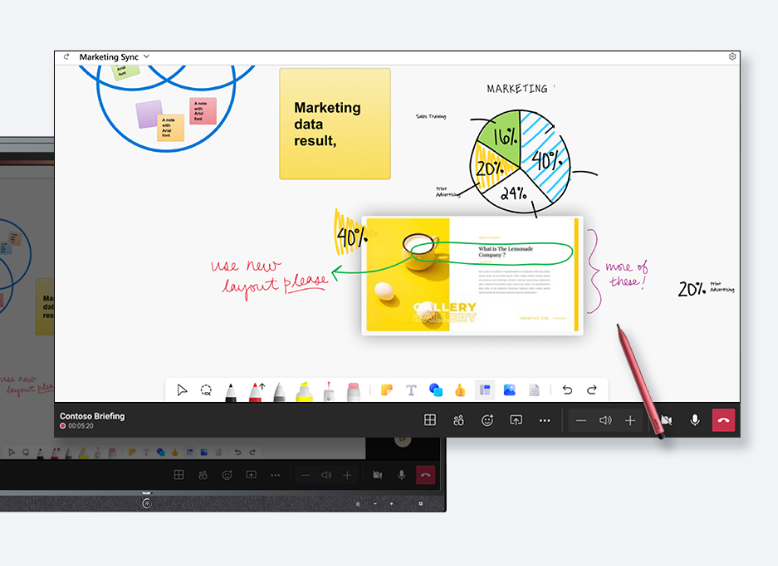Open more meeting options ellipsis
The height and width of the screenshot is (566, 778).
[545, 421]
